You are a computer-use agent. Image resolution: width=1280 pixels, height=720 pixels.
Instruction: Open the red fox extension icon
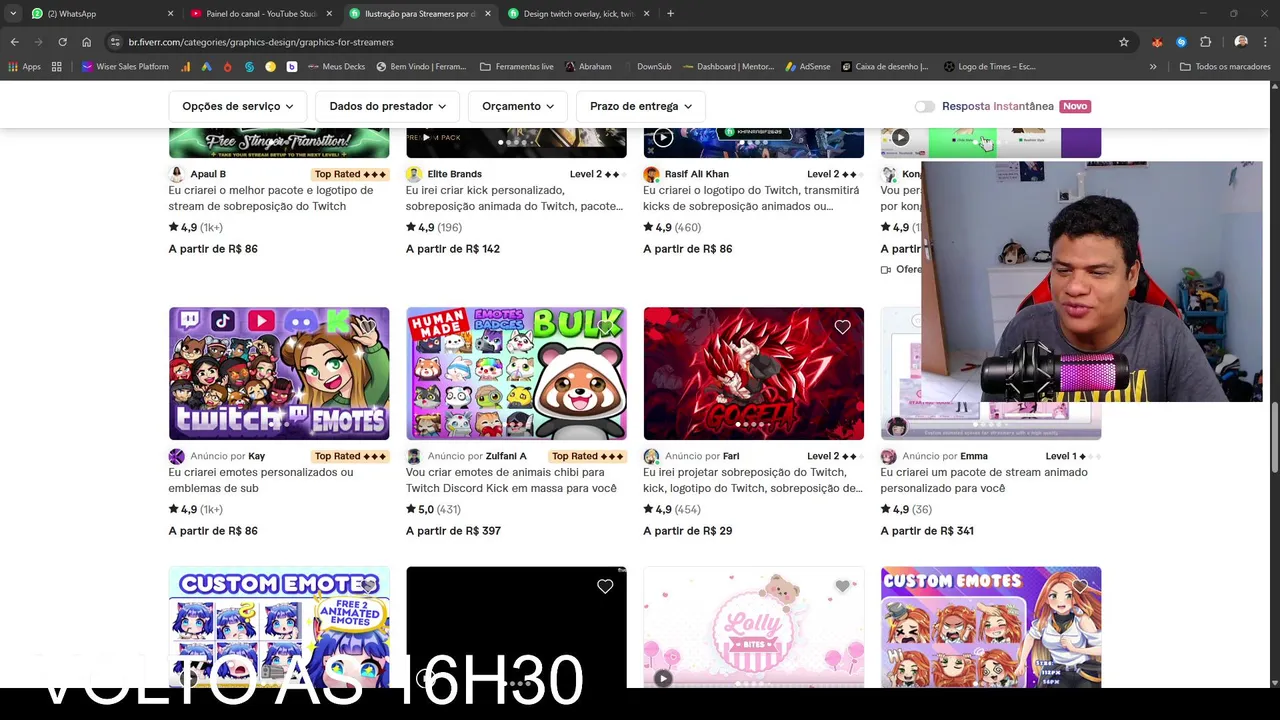(1157, 42)
